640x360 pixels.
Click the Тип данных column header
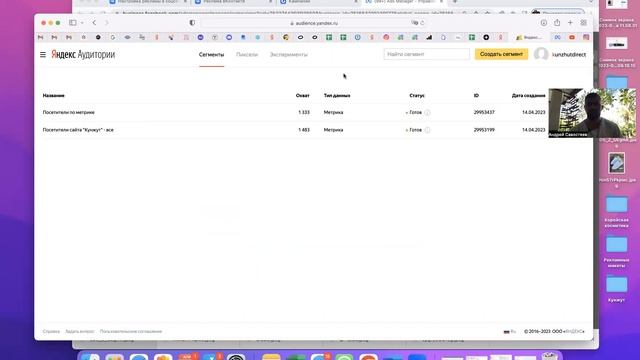337,96
